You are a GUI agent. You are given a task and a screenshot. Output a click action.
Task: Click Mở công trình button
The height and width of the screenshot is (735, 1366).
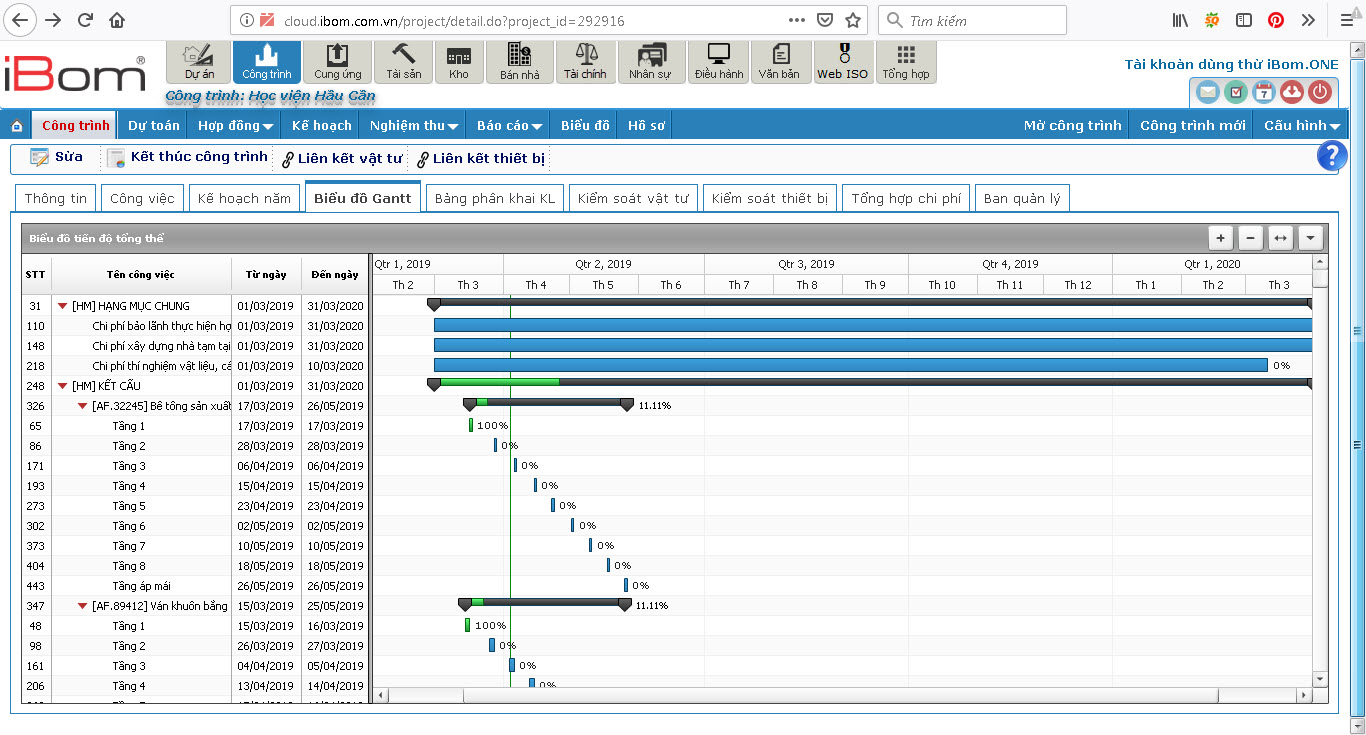[1072, 126]
